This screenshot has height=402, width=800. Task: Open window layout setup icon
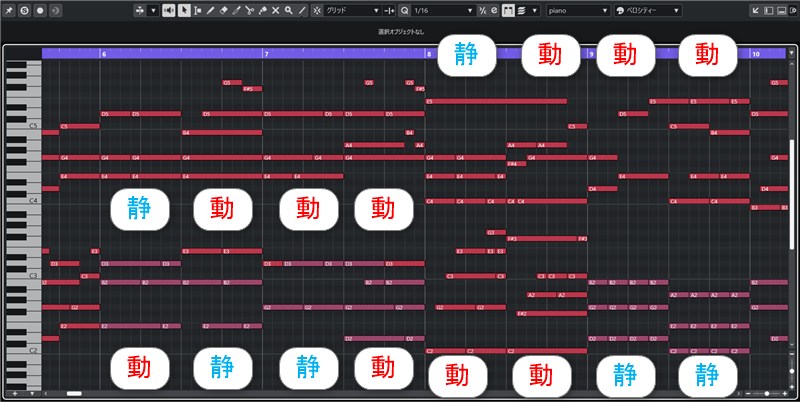click(793, 10)
